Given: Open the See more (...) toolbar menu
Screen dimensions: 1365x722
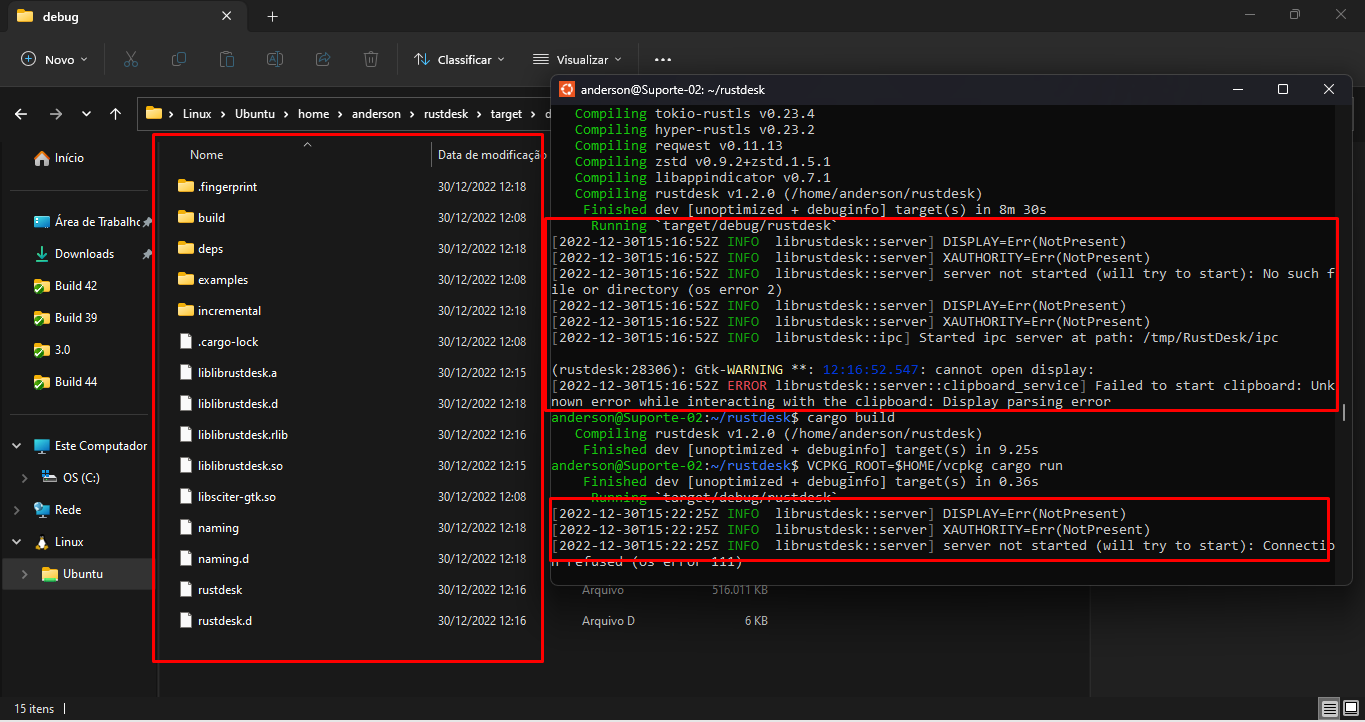Looking at the screenshot, I should pos(662,59).
